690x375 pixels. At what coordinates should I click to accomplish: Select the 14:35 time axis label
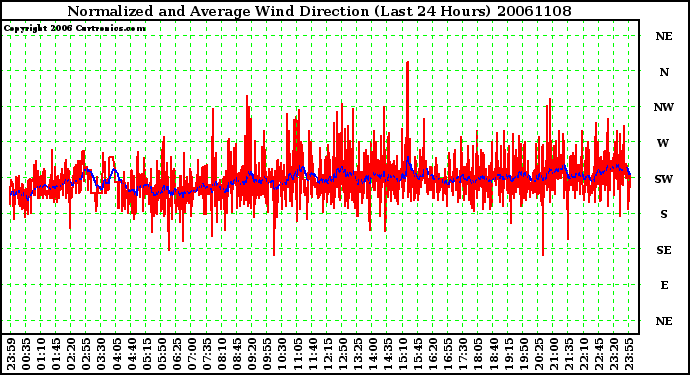click(x=387, y=354)
